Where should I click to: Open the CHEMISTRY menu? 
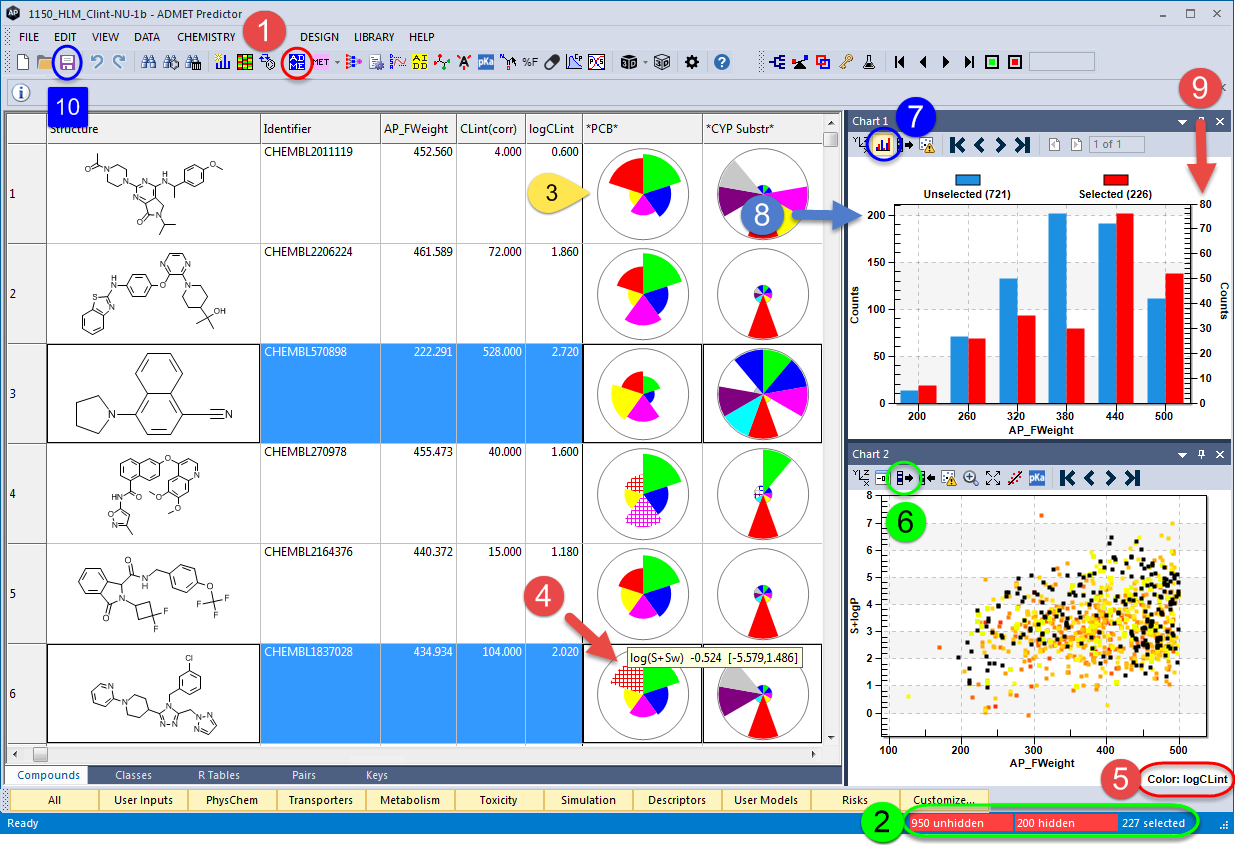(206, 37)
